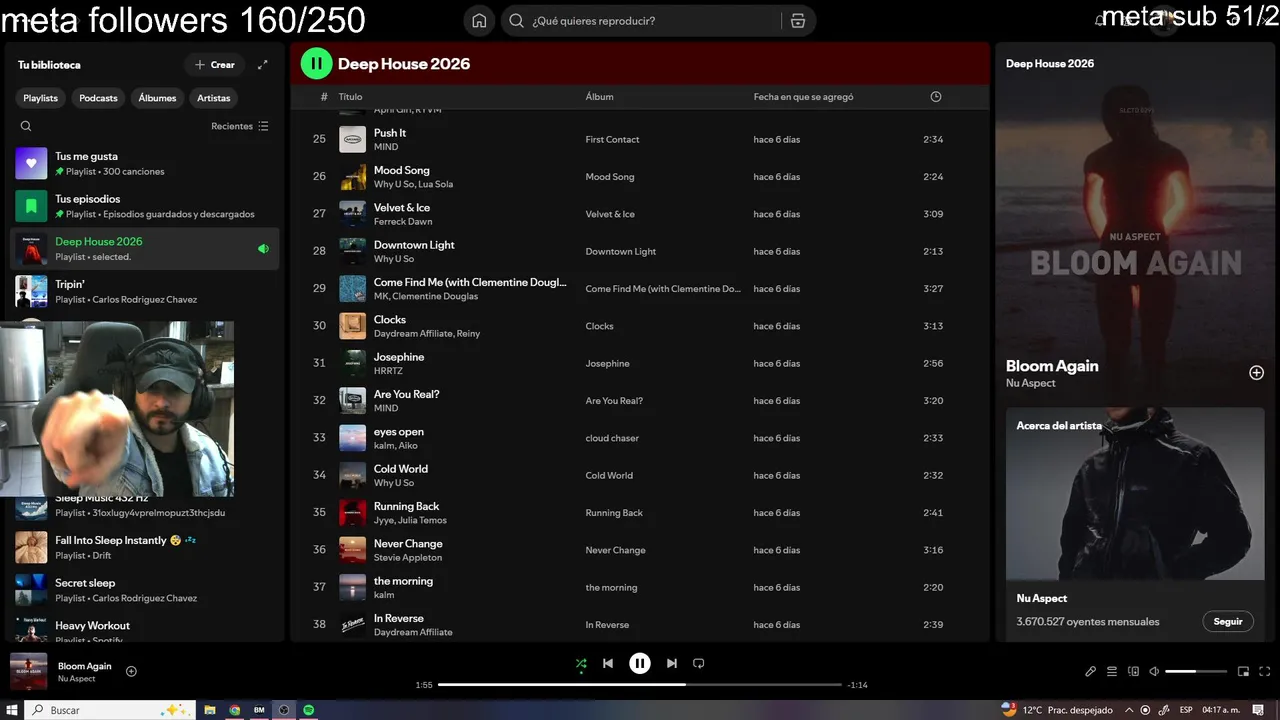Pause playback in the bottom player
Image resolution: width=1280 pixels, height=720 pixels.
point(640,663)
